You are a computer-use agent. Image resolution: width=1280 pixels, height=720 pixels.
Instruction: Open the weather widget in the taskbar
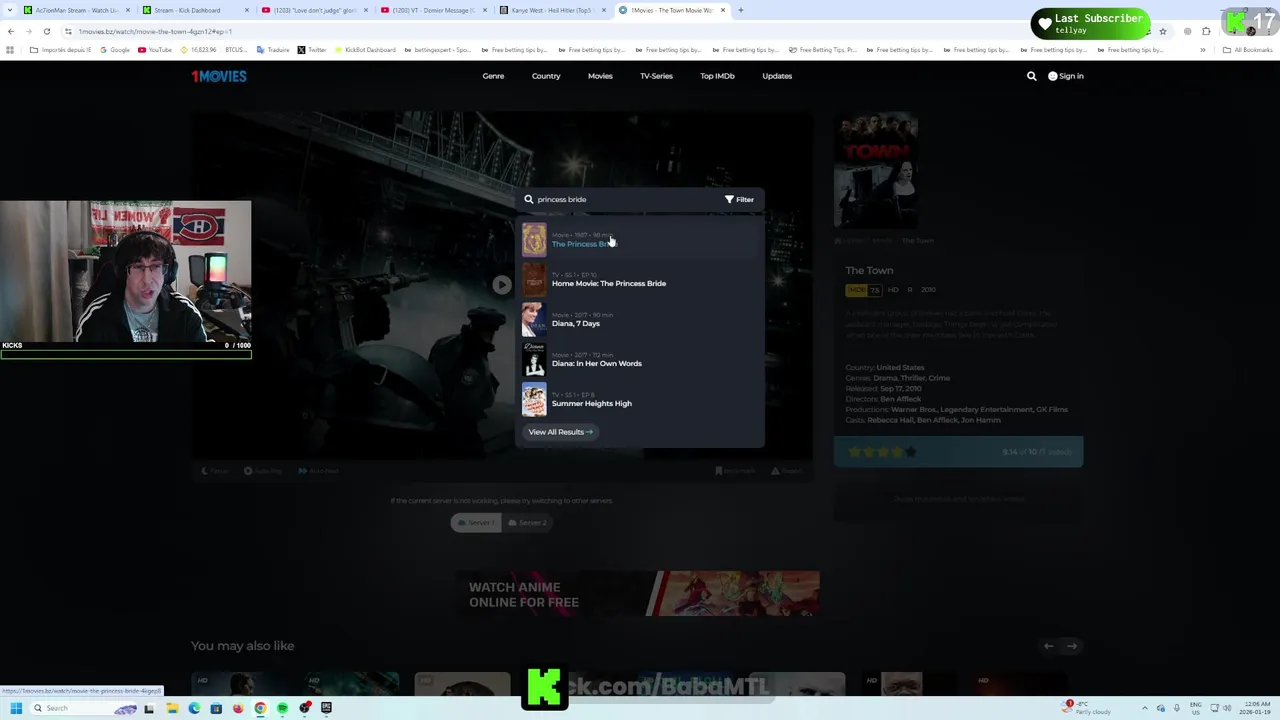click(x=1088, y=708)
